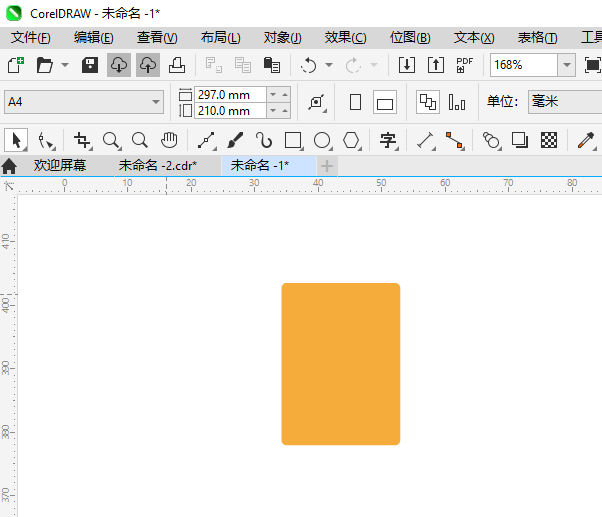Open the 布局(L) menu
This screenshot has height=517, width=602.
220,38
